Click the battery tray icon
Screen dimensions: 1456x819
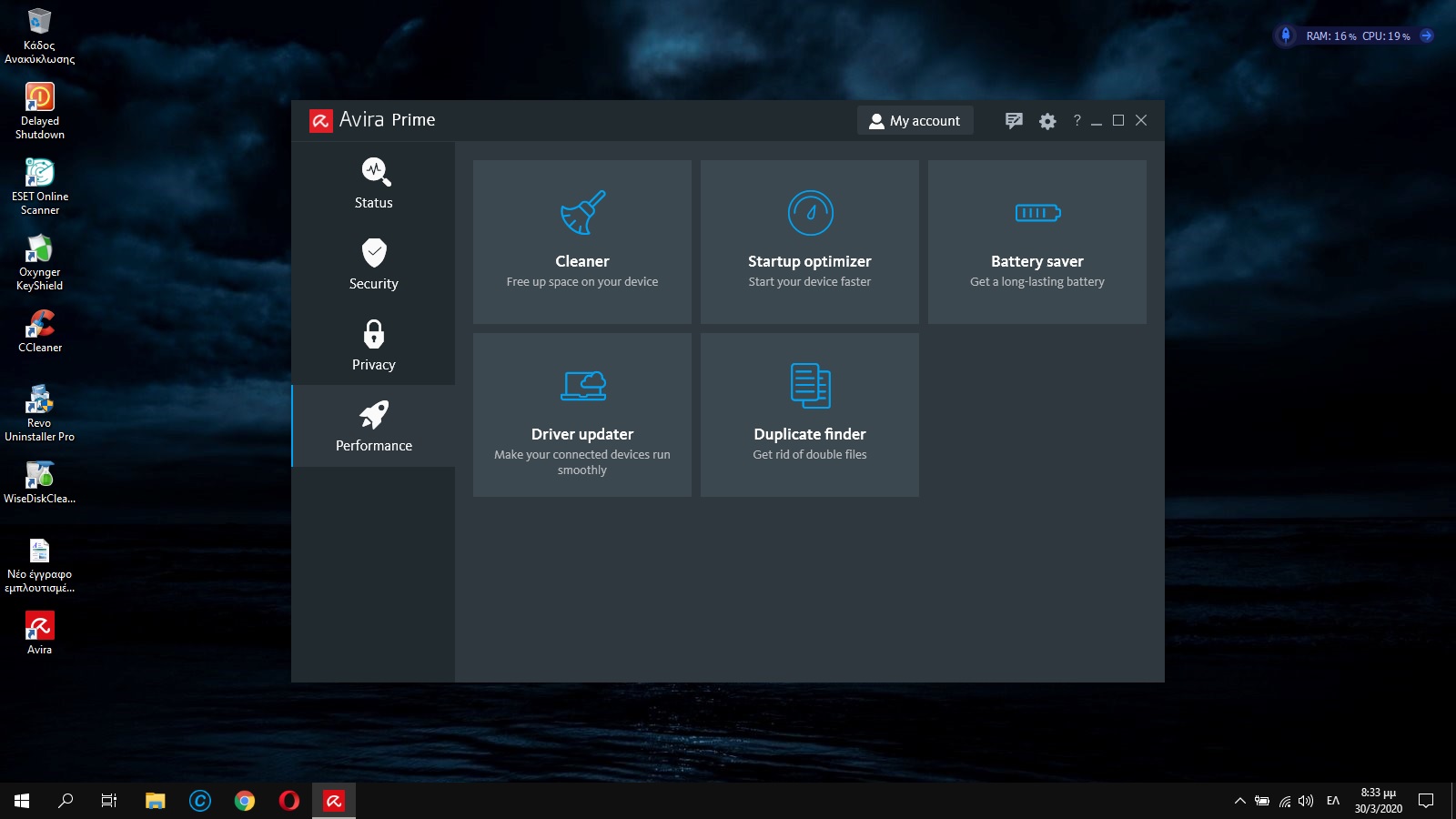tap(1261, 801)
